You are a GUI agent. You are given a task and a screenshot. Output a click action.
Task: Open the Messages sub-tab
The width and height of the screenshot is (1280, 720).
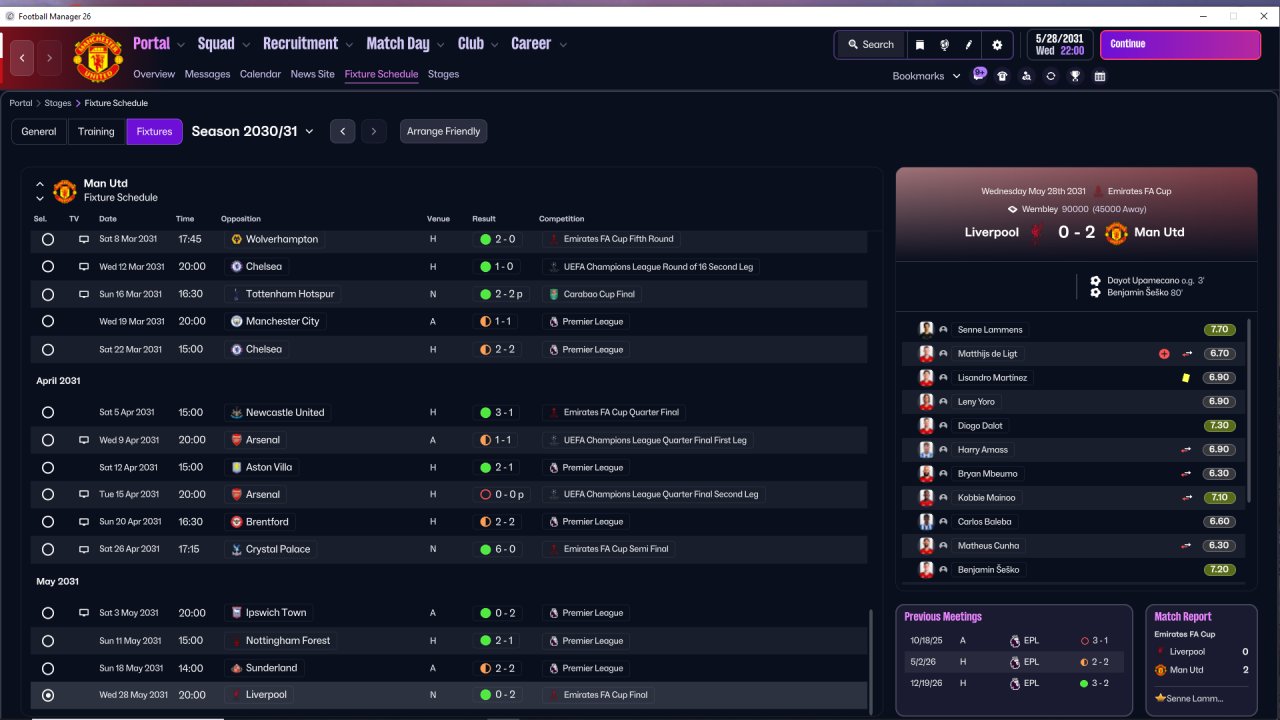point(207,74)
